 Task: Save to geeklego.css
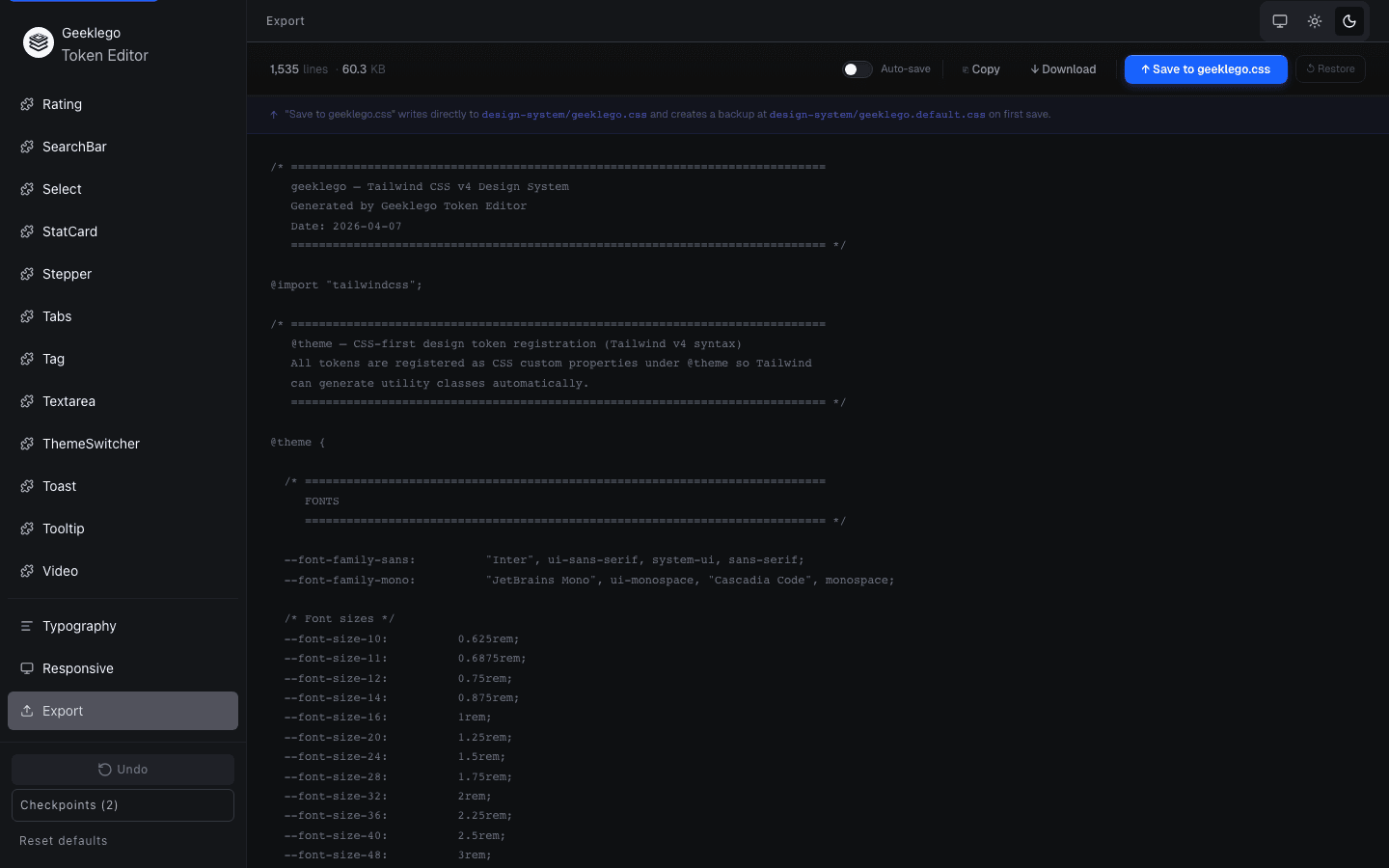point(1206,69)
